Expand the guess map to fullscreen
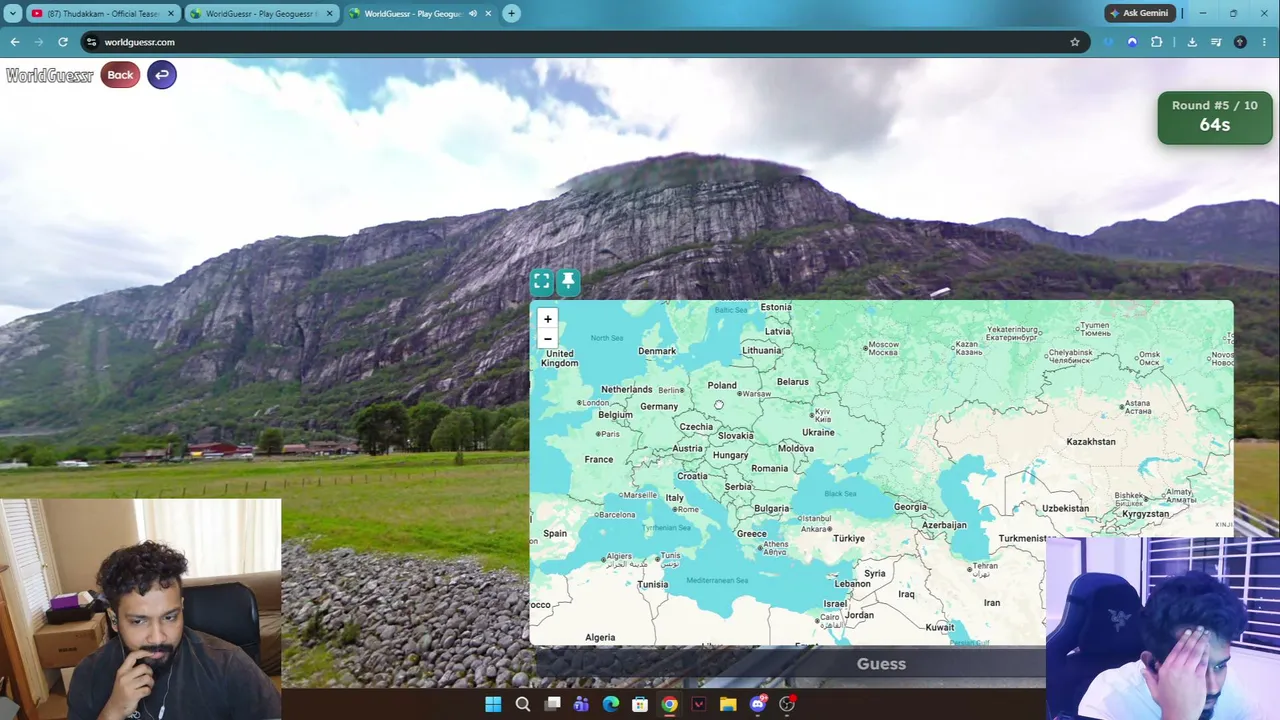Viewport: 1280px width, 720px height. click(x=541, y=282)
